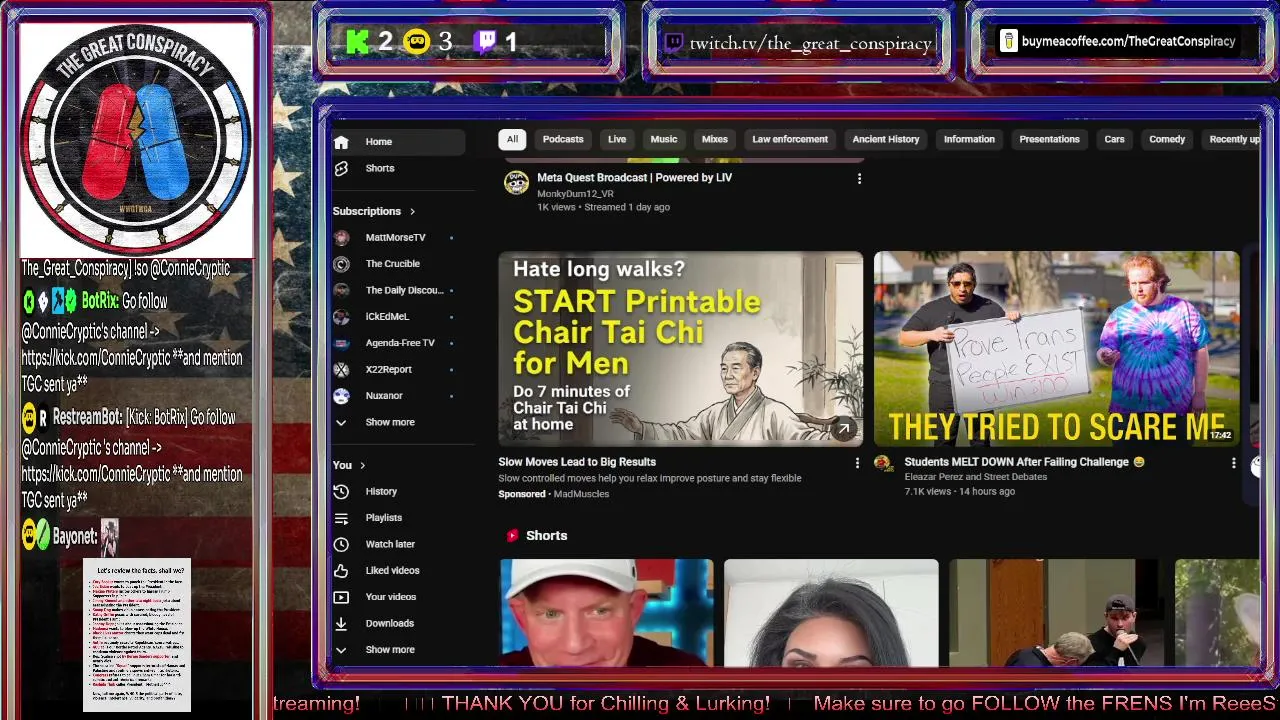Select the Podcasts filter chip

[563, 140]
